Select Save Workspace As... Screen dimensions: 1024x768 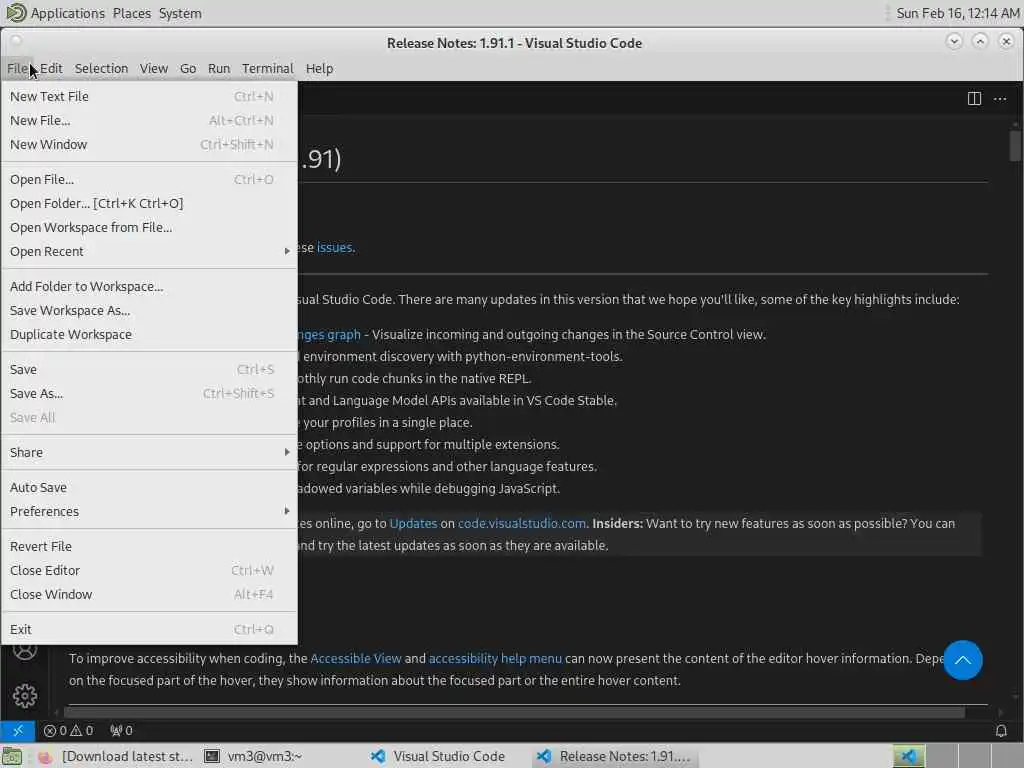pyautogui.click(x=150, y=310)
